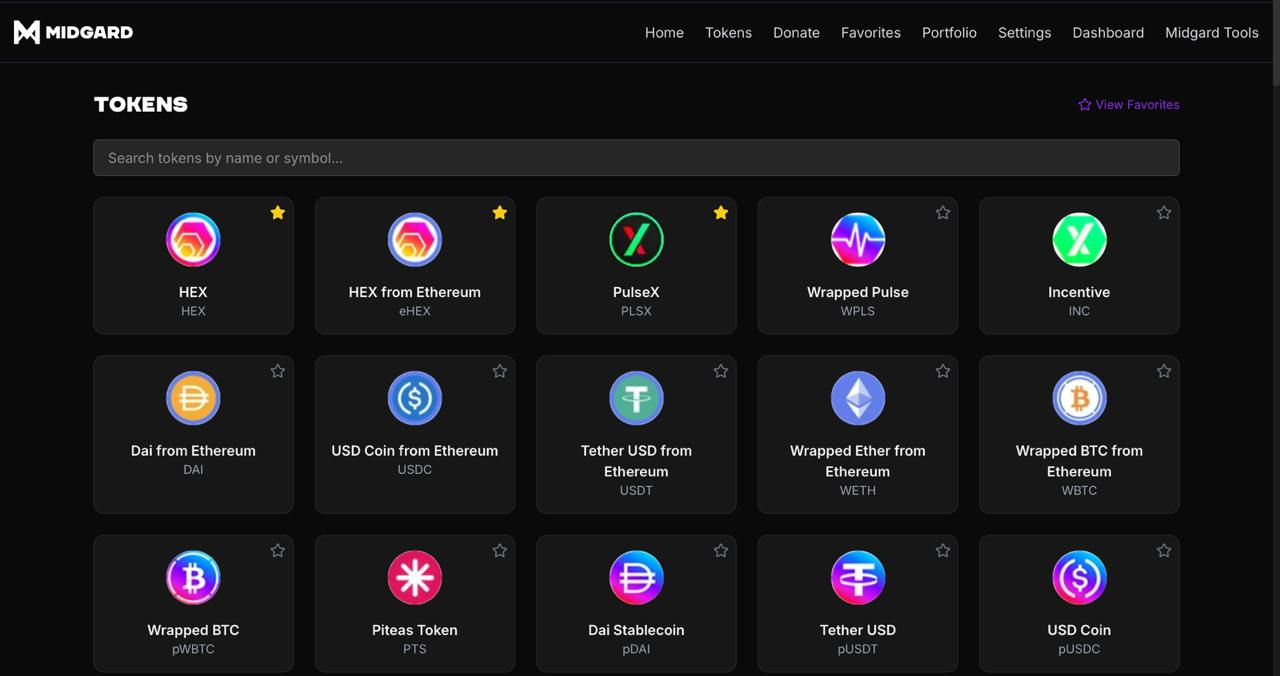Go to the Home page
The height and width of the screenshot is (676, 1280).
point(664,33)
